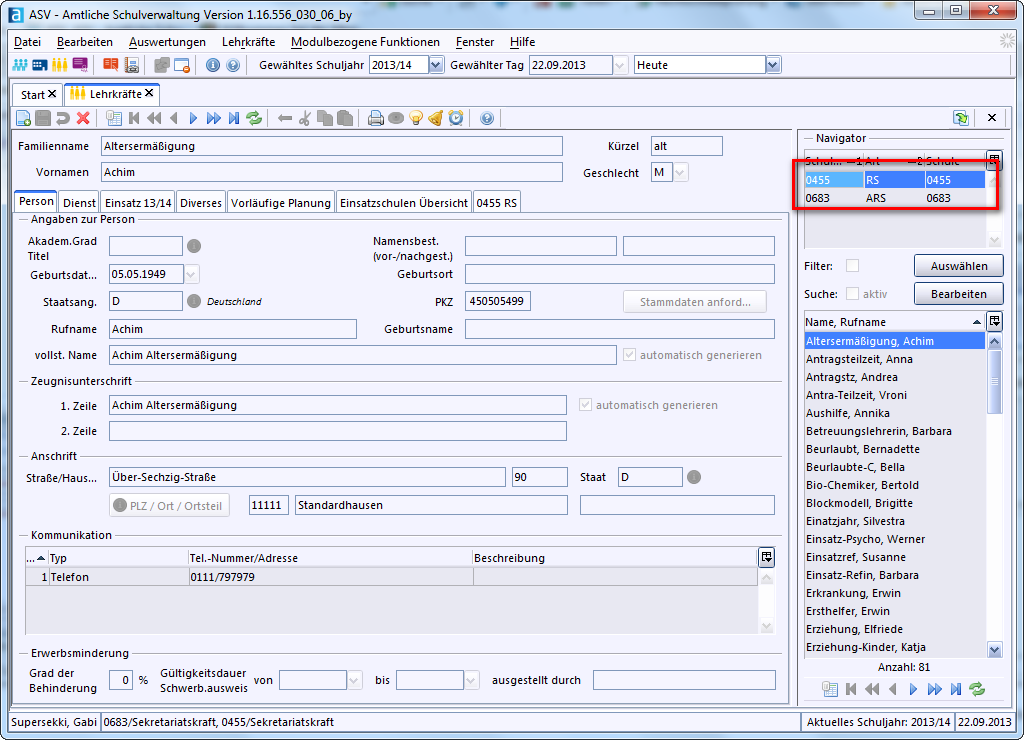Click the scissors cut icon

(x=304, y=118)
